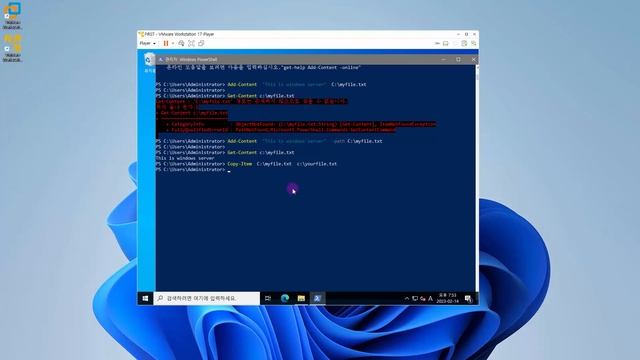Select the PowerShell button on guest taskbar
640x360 pixels.
pyautogui.click(x=317, y=298)
